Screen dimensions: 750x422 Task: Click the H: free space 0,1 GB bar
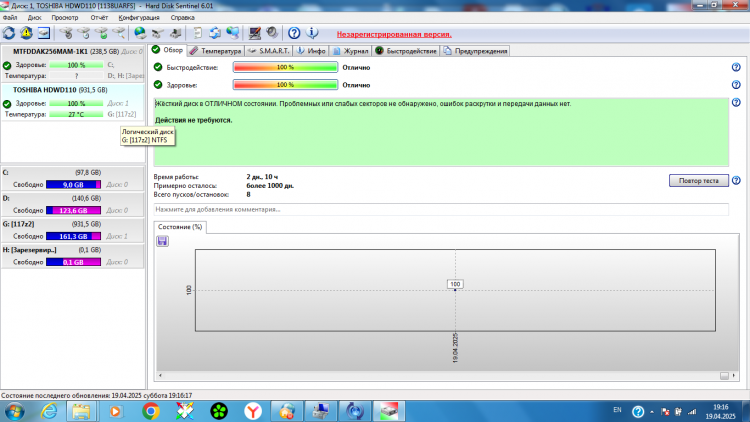73,262
